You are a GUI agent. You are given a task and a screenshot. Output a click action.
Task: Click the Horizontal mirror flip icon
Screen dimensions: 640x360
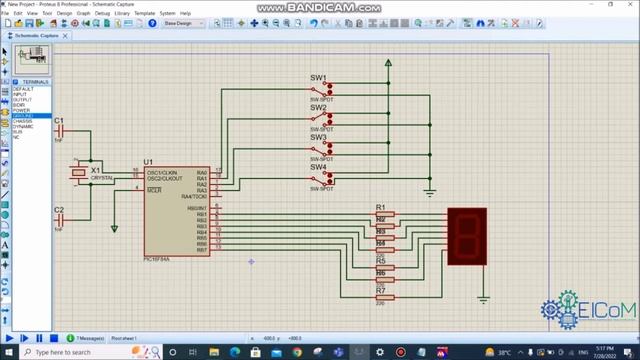[5, 310]
